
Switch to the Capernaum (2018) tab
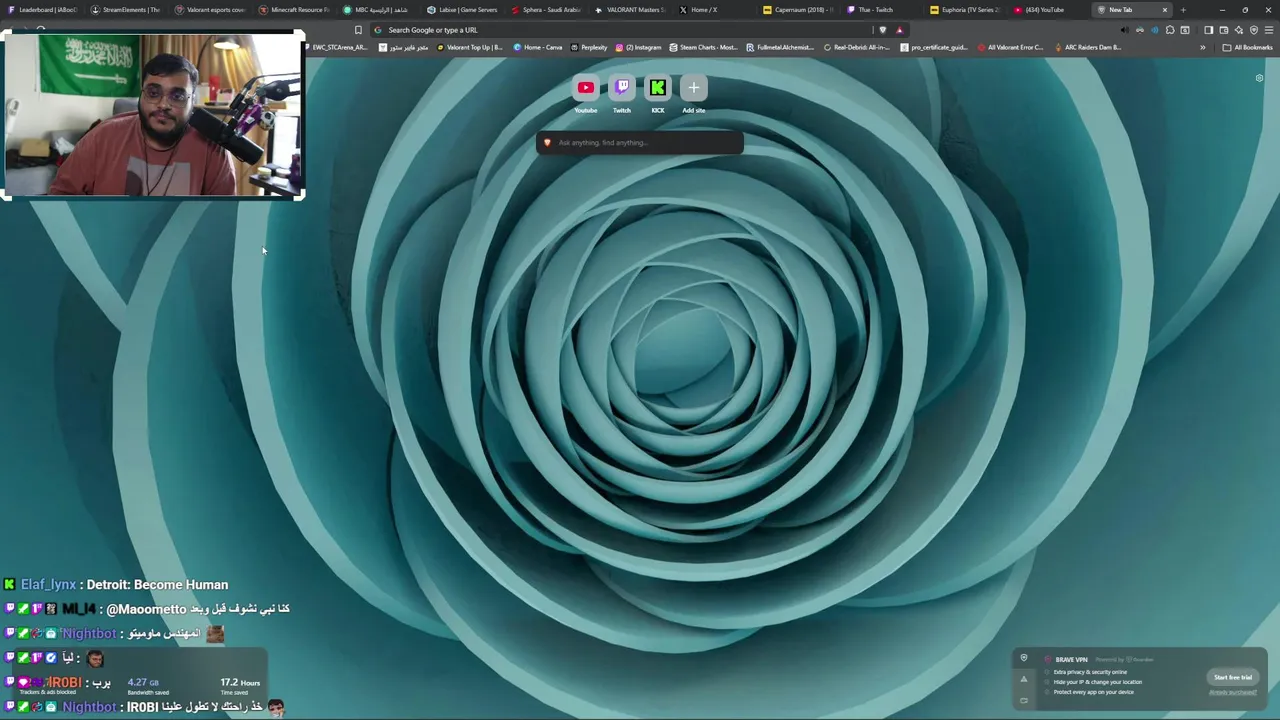(798, 10)
